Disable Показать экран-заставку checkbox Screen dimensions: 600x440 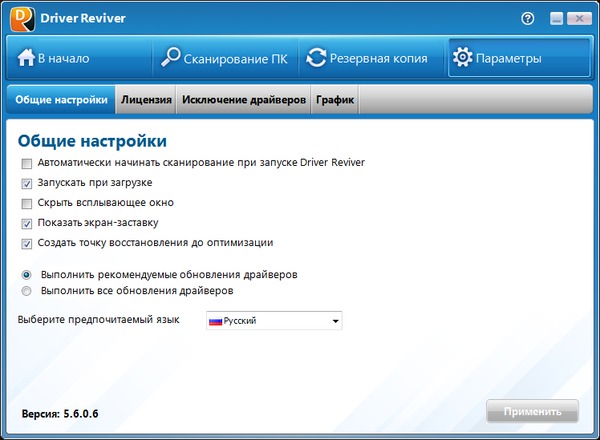[x=27, y=223]
